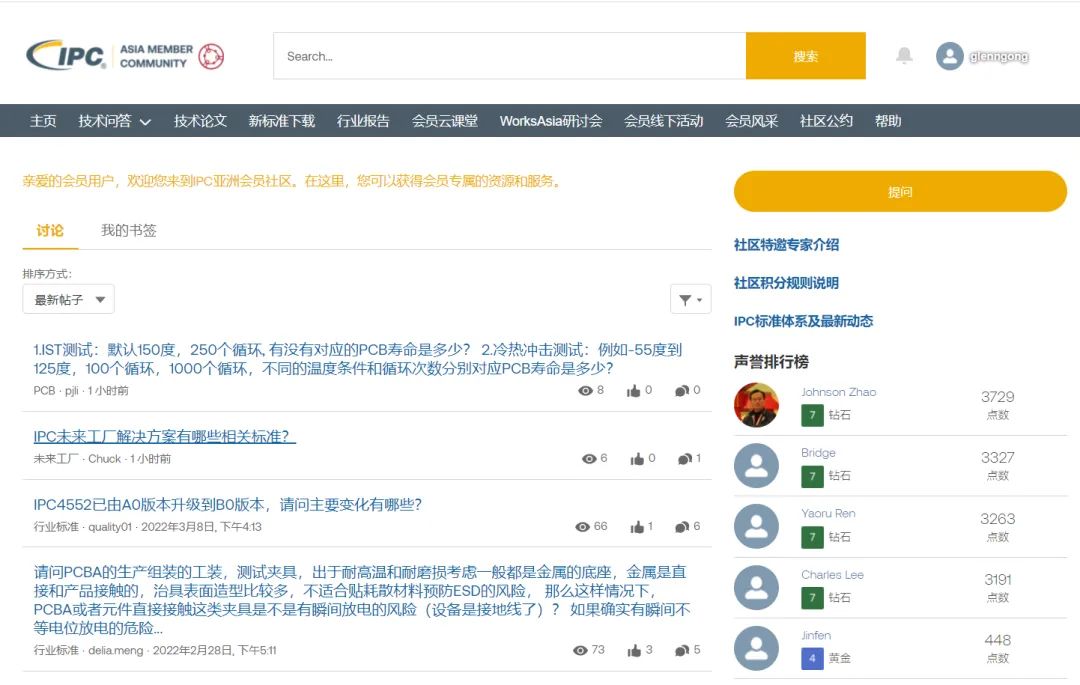Image resolution: width=1080 pixels, height=685 pixels.
Task: Click Bridge's avatar in the leaderboard
Action: click(757, 465)
